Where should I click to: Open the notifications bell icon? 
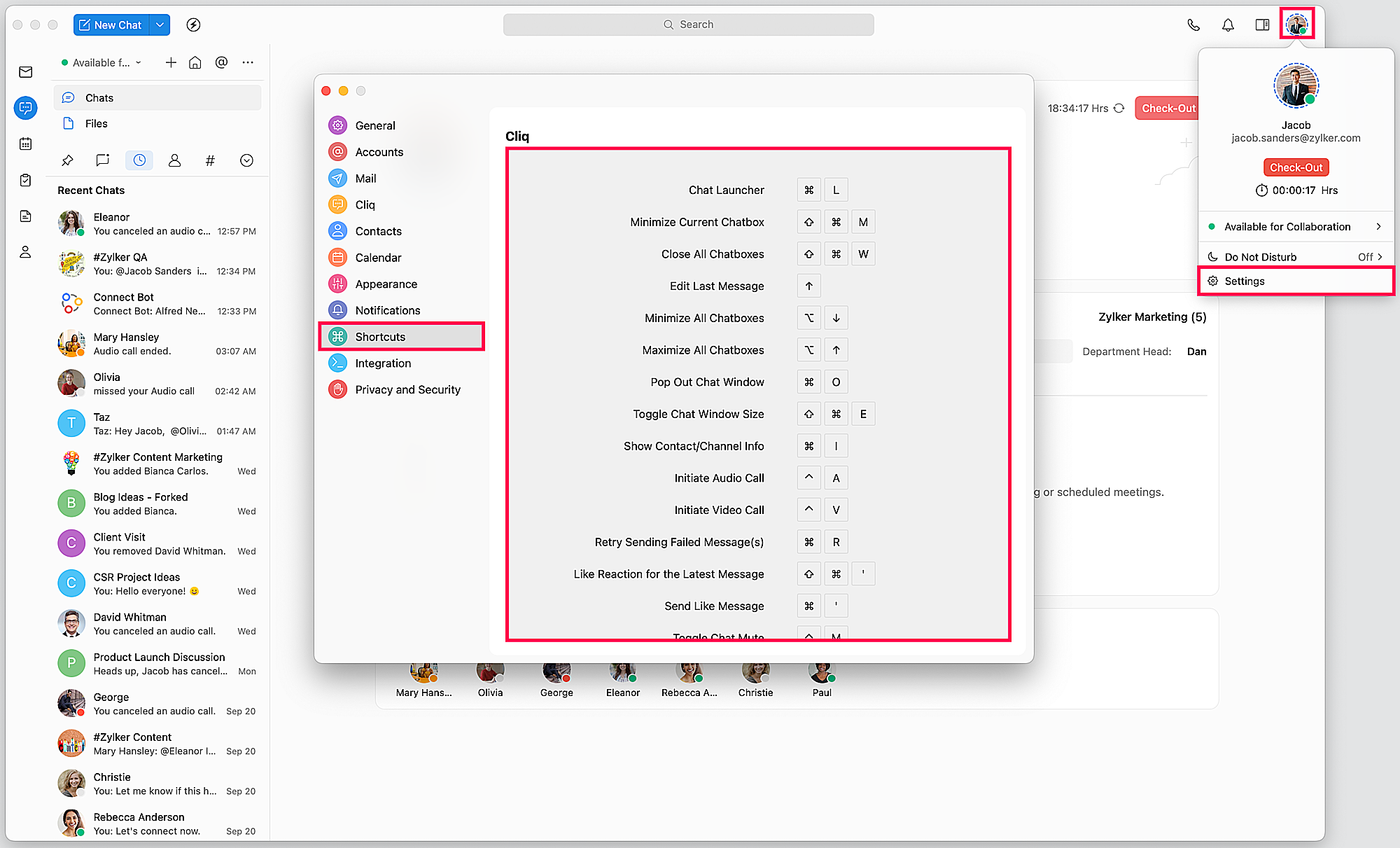coord(1228,25)
